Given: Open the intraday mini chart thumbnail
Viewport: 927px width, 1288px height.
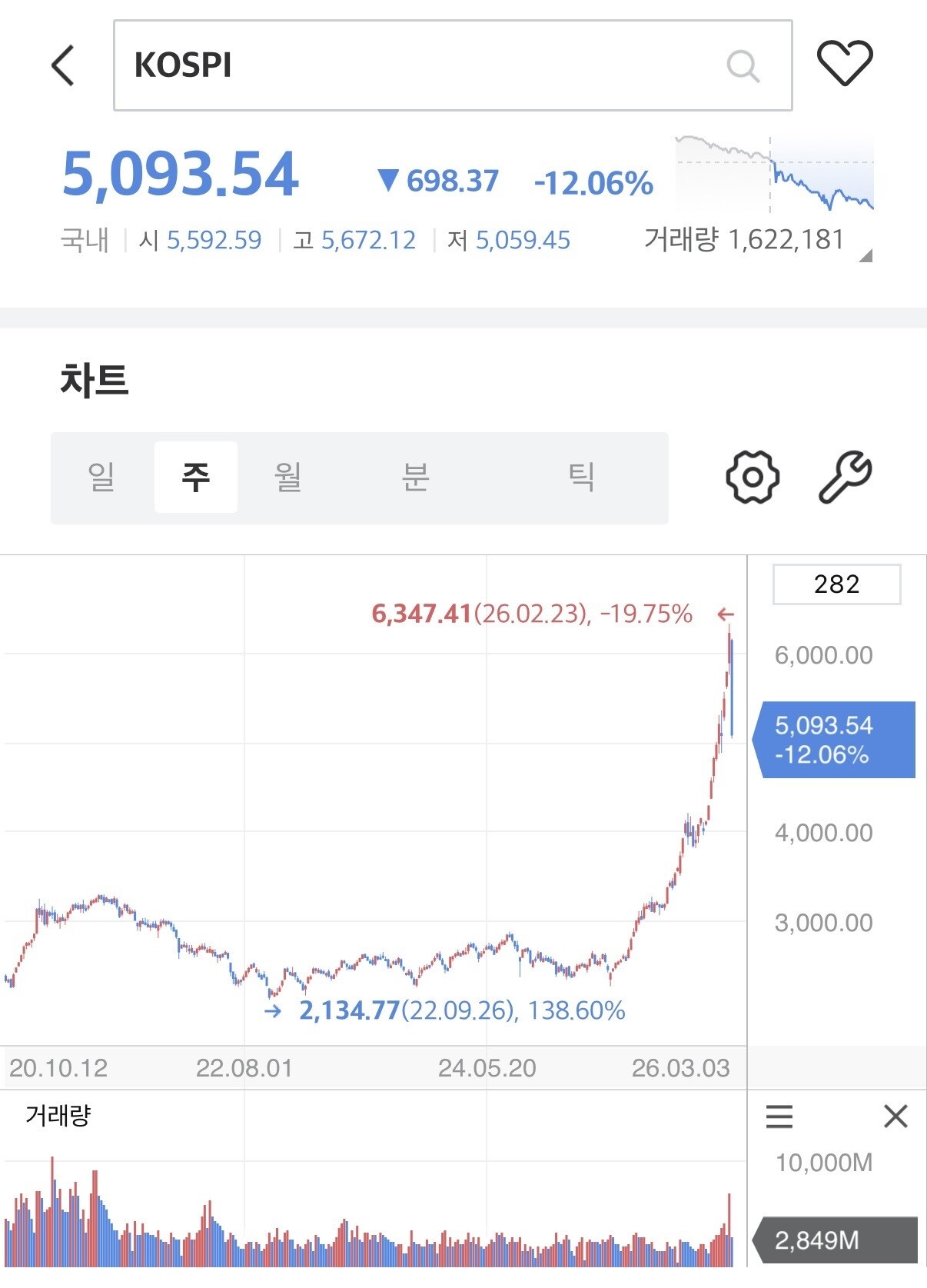Looking at the screenshot, I should click(x=774, y=174).
